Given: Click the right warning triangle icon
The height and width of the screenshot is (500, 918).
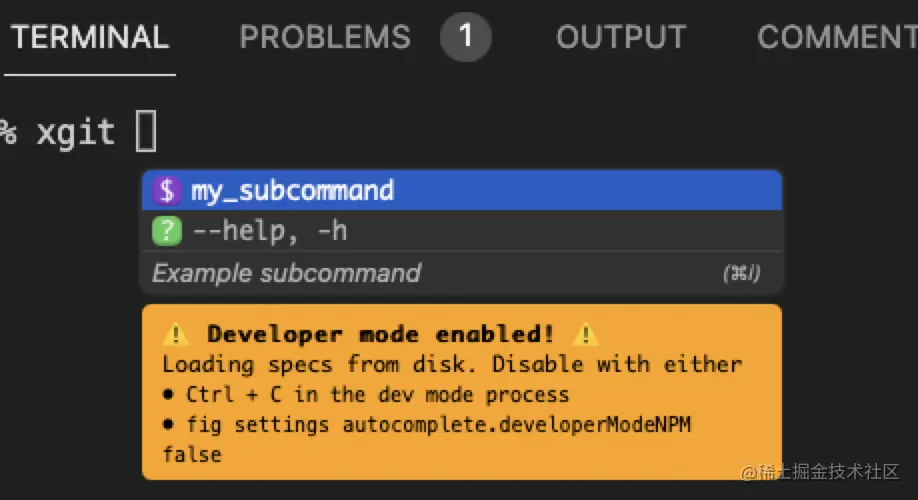Looking at the screenshot, I should point(585,334).
